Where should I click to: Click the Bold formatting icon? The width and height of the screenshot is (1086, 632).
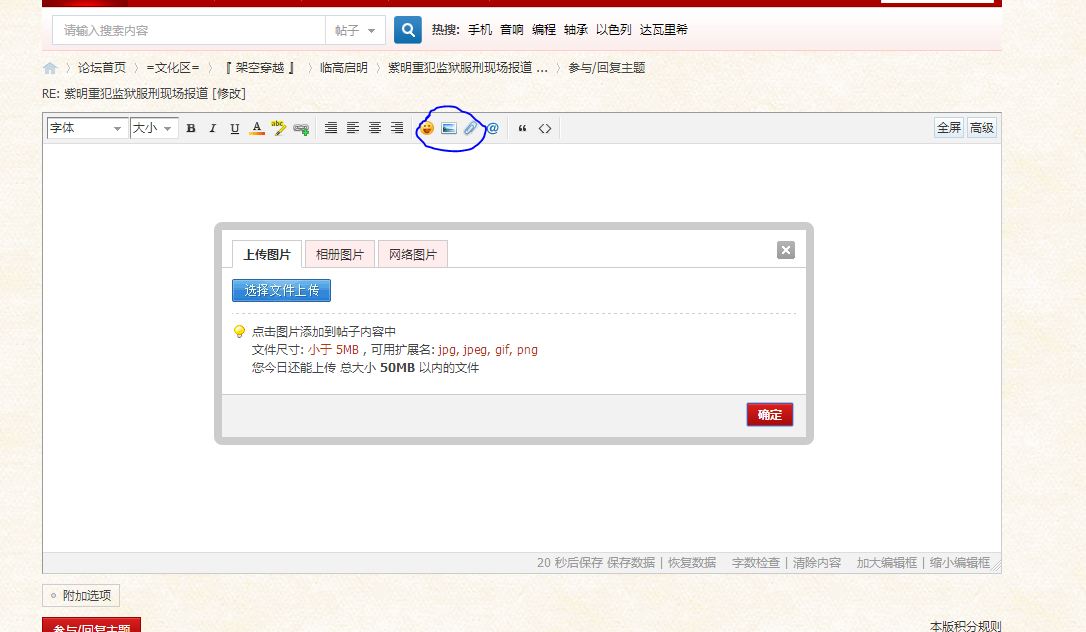[191, 128]
